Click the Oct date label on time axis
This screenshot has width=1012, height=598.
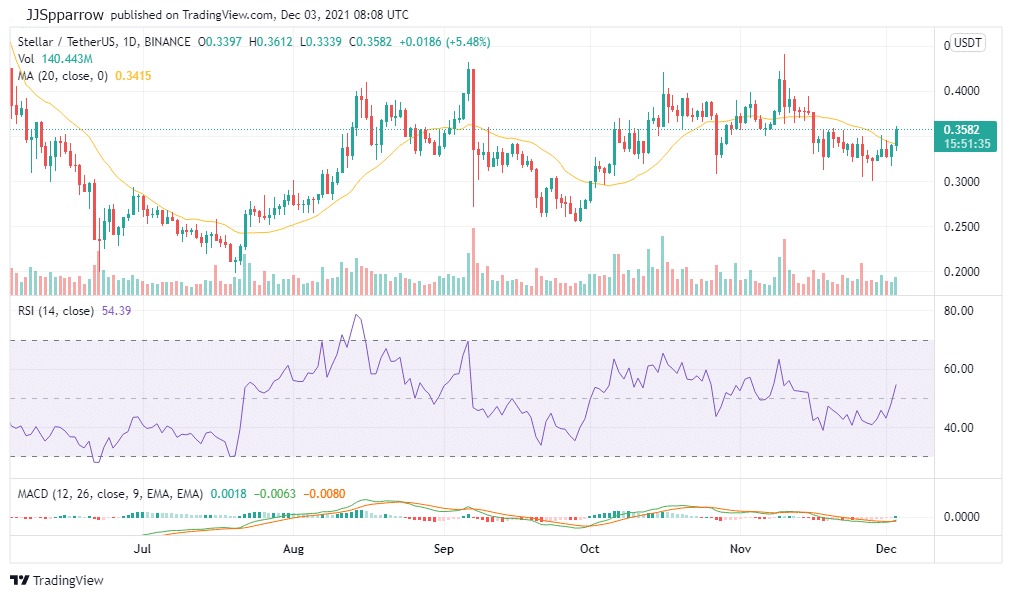click(589, 549)
